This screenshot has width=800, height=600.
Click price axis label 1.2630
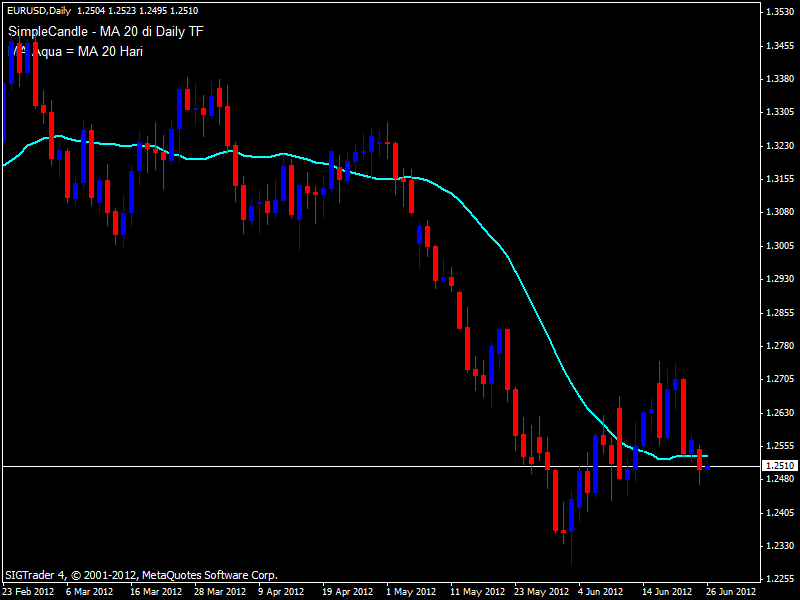780,413
